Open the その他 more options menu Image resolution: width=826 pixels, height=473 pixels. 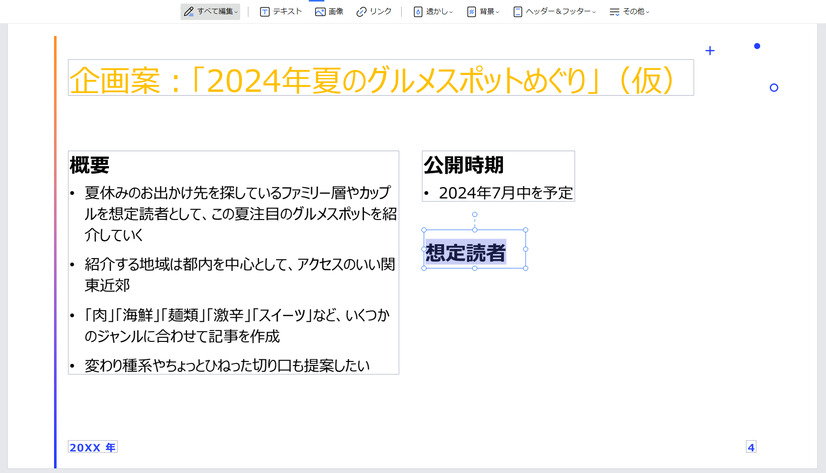pyautogui.click(x=630, y=12)
